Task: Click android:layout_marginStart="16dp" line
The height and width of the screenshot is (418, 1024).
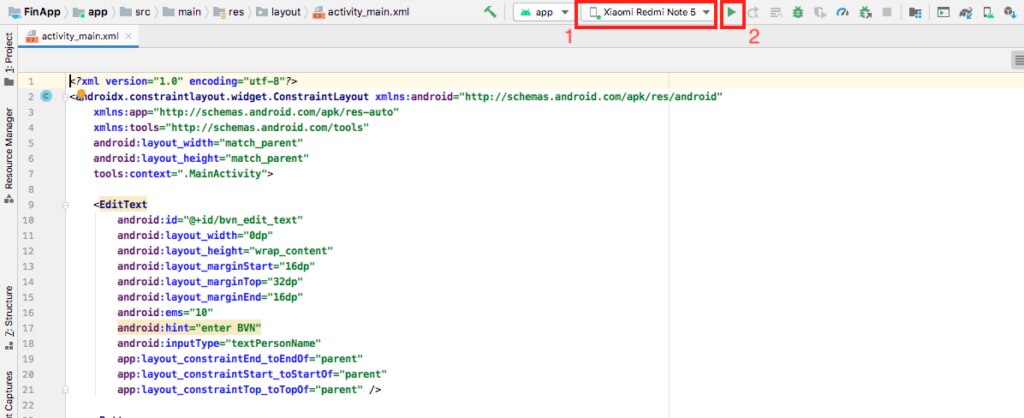Action: (216, 266)
